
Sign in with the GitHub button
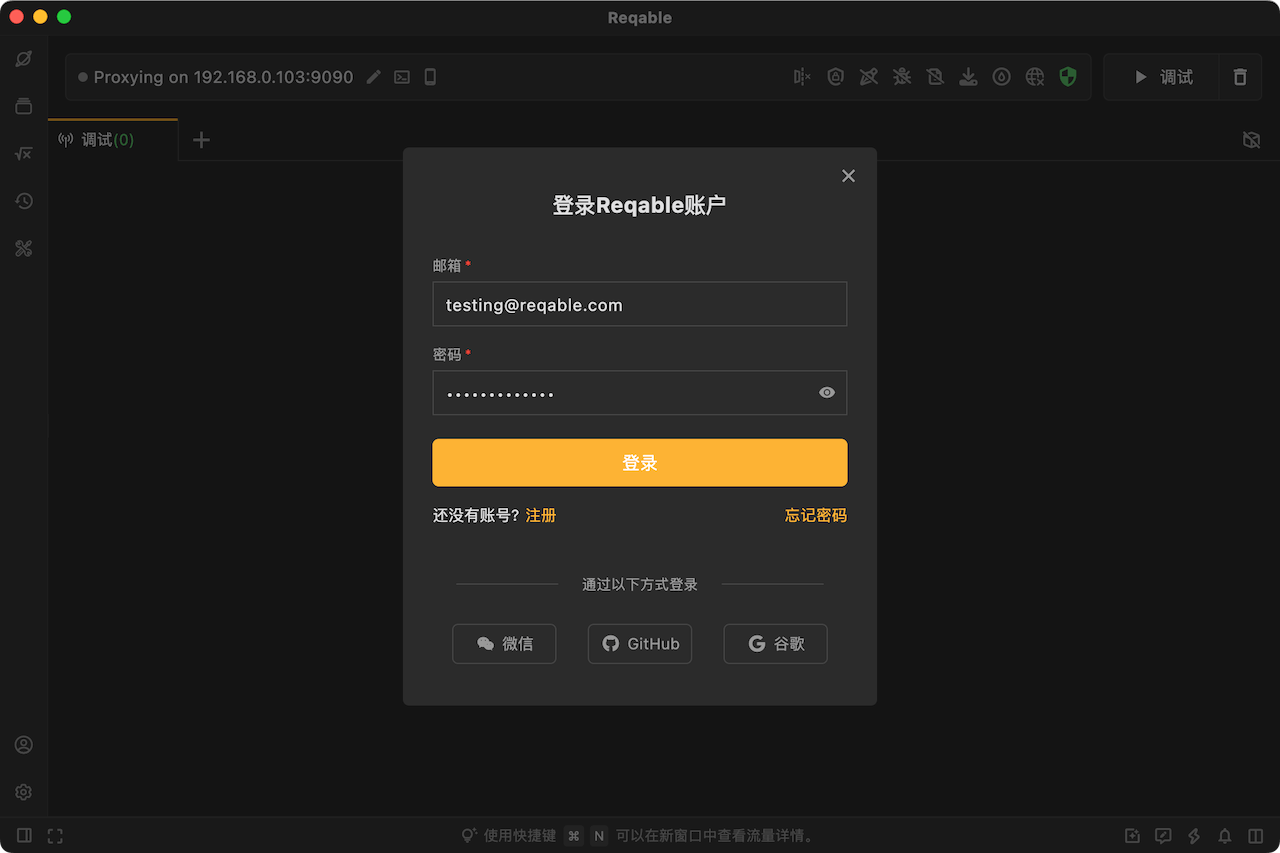pyautogui.click(x=640, y=644)
